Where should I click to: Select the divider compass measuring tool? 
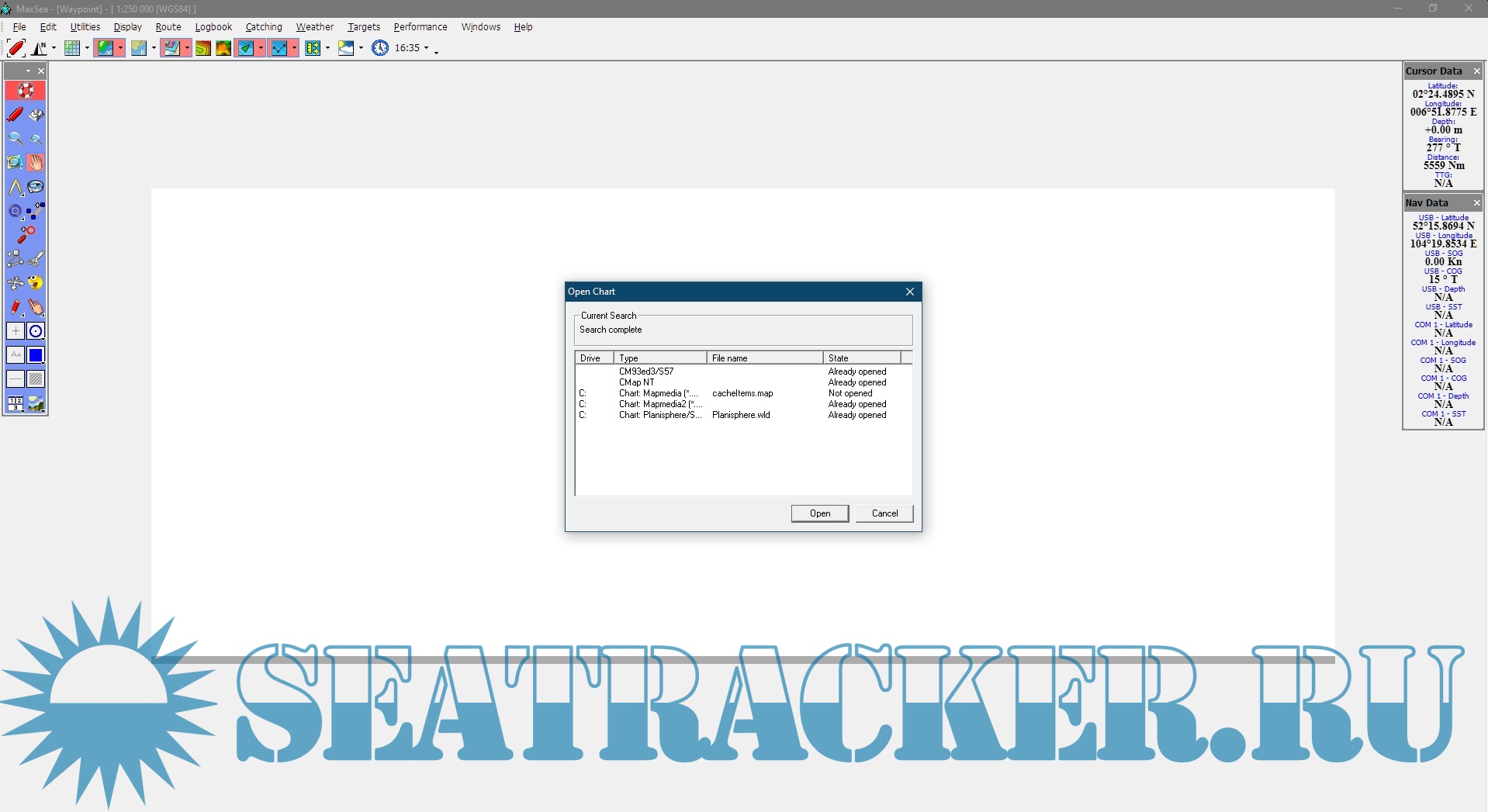click(x=16, y=187)
